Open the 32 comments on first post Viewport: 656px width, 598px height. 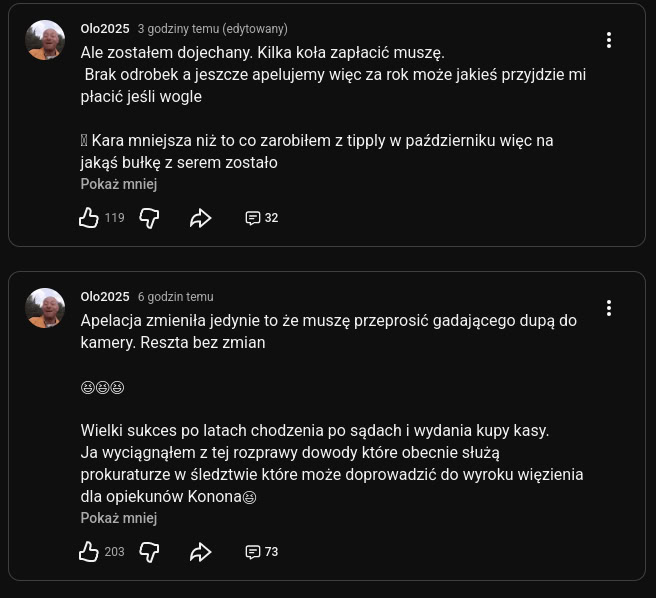click(261, 217)
